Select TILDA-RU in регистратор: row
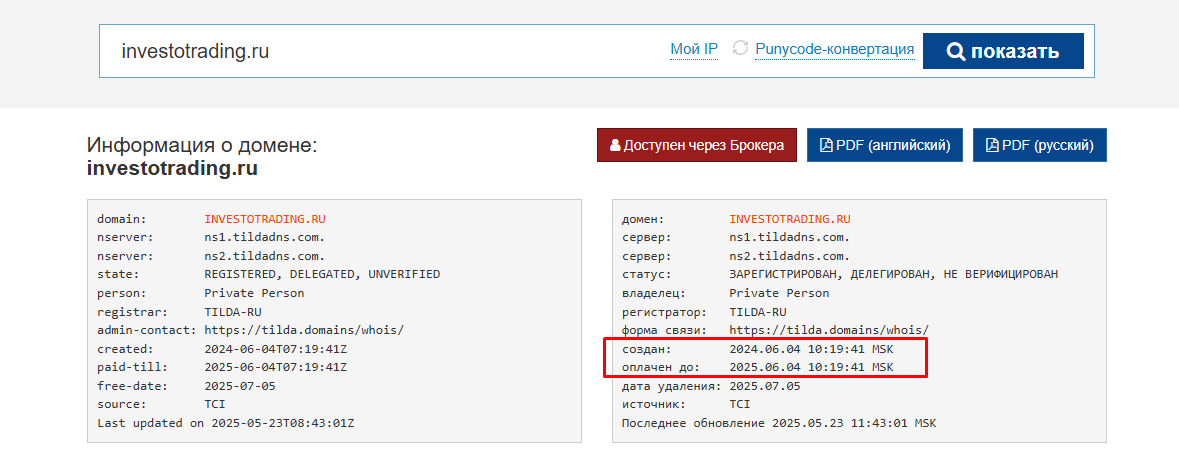Screen dimensions: 1179x460 (x=757, y=311)
